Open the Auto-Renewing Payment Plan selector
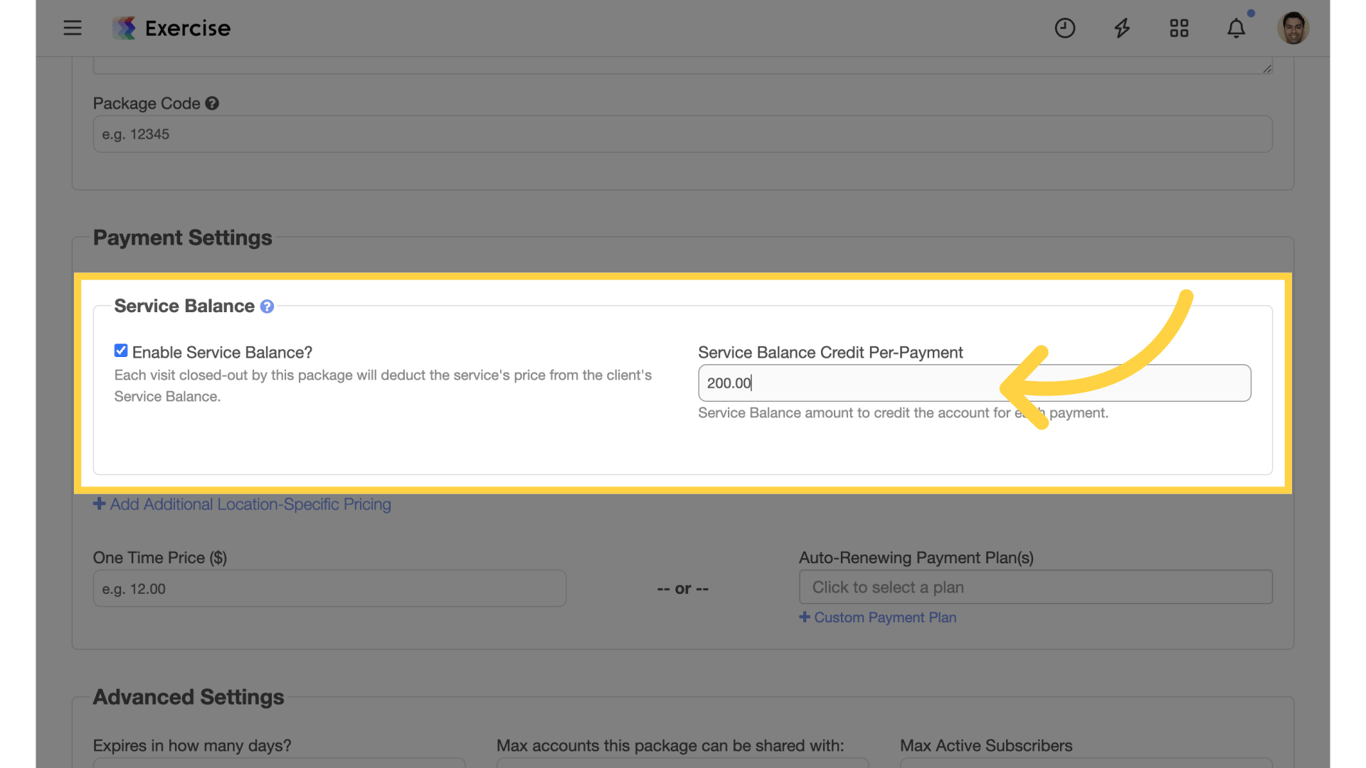Screen dimensions: 1366x768 click(1035, 587)
